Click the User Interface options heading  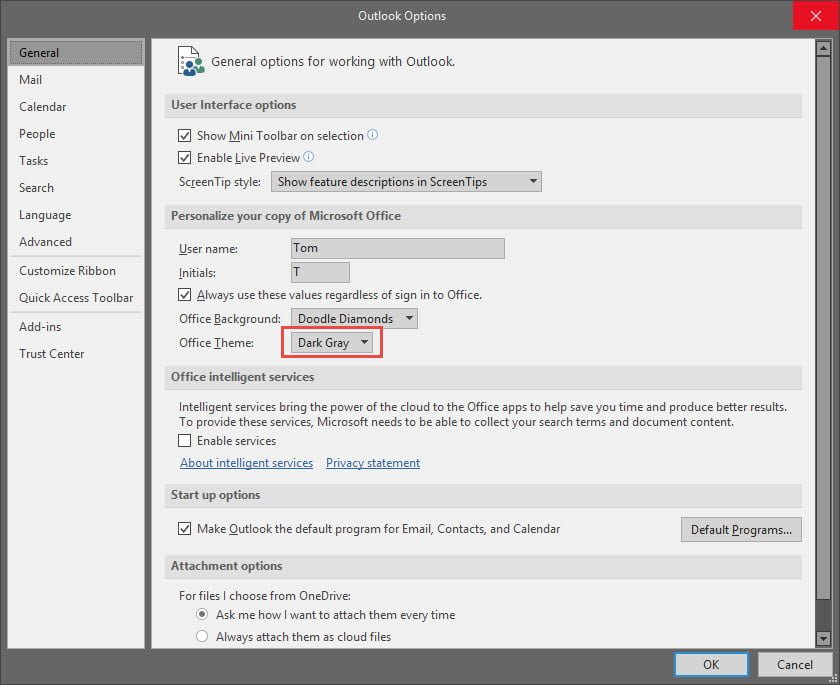point(234,105)
